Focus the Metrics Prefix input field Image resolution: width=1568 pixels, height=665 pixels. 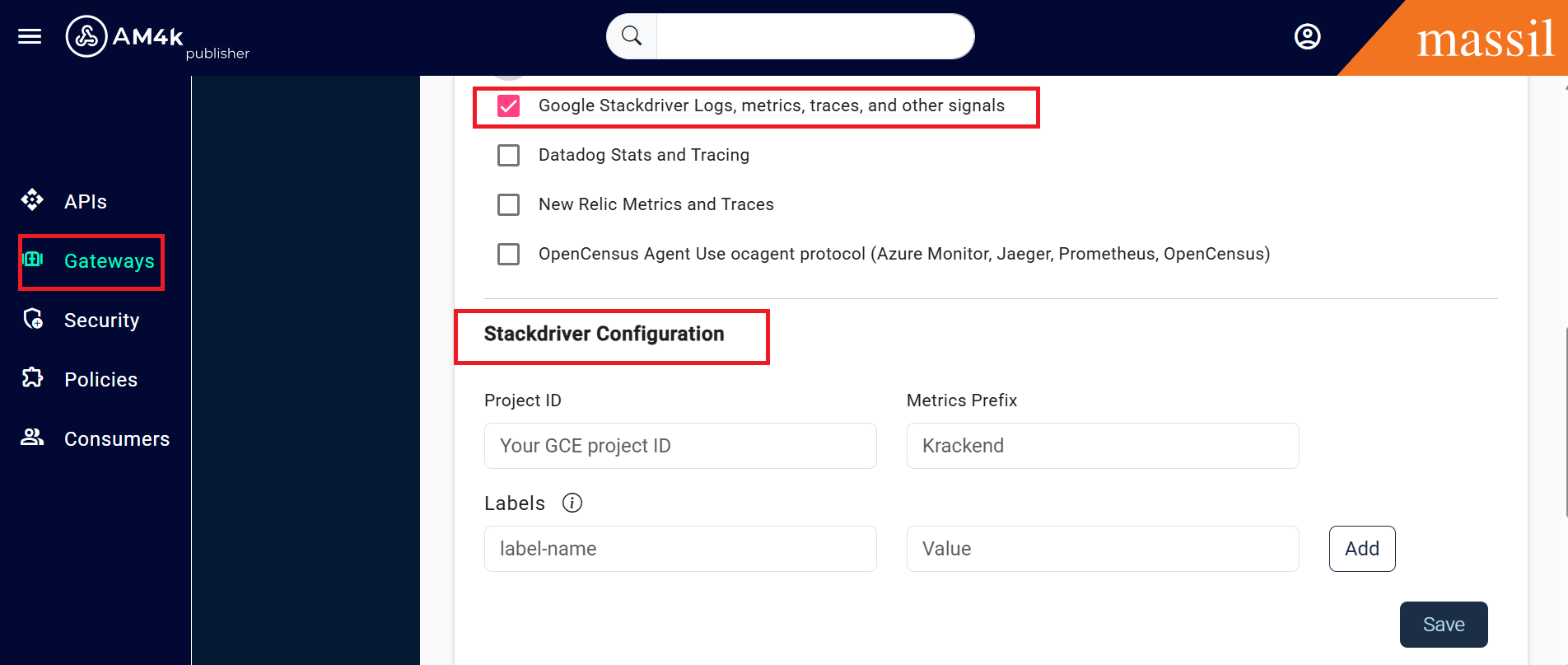point(1102,446)
